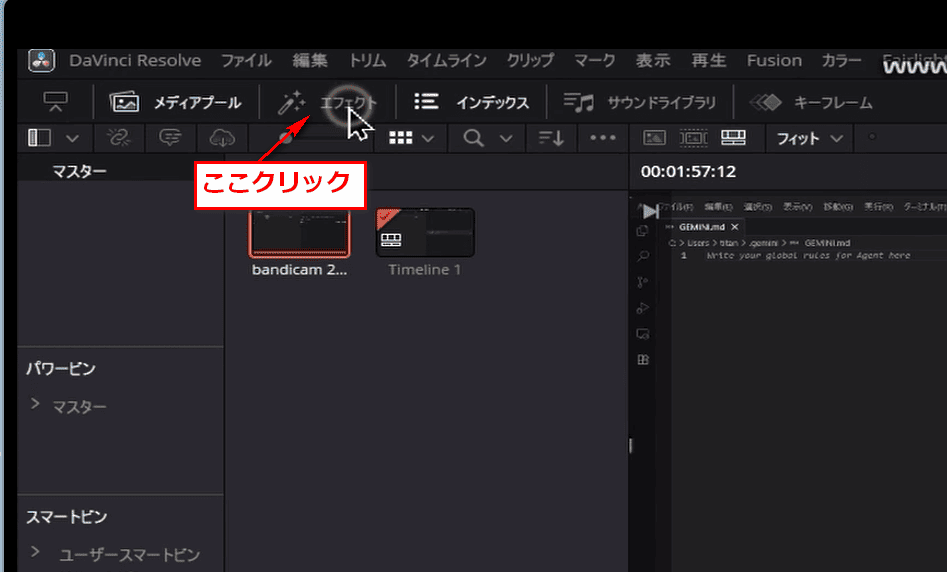The width and height of the screenshot is (947, 572).
Task: Open the thumbnail grid view dropdown
Action: [410, 138]
